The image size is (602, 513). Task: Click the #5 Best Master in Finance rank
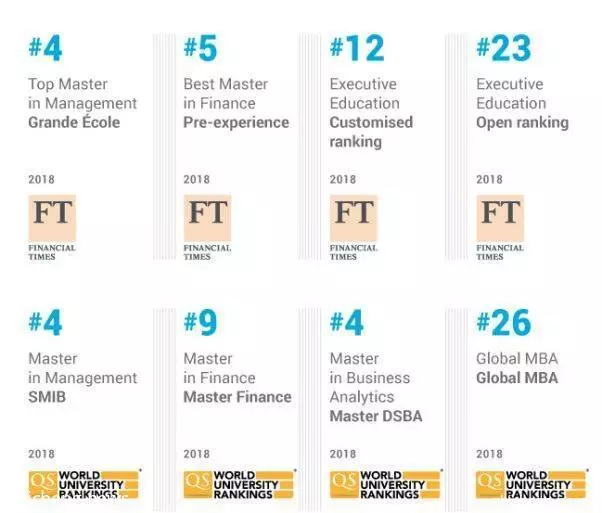point(200,48)
